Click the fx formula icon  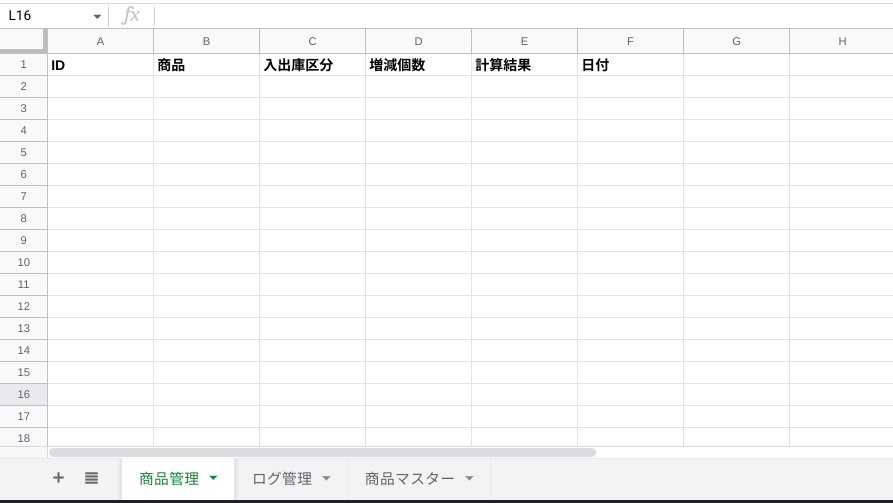click(x=131, y=15)
